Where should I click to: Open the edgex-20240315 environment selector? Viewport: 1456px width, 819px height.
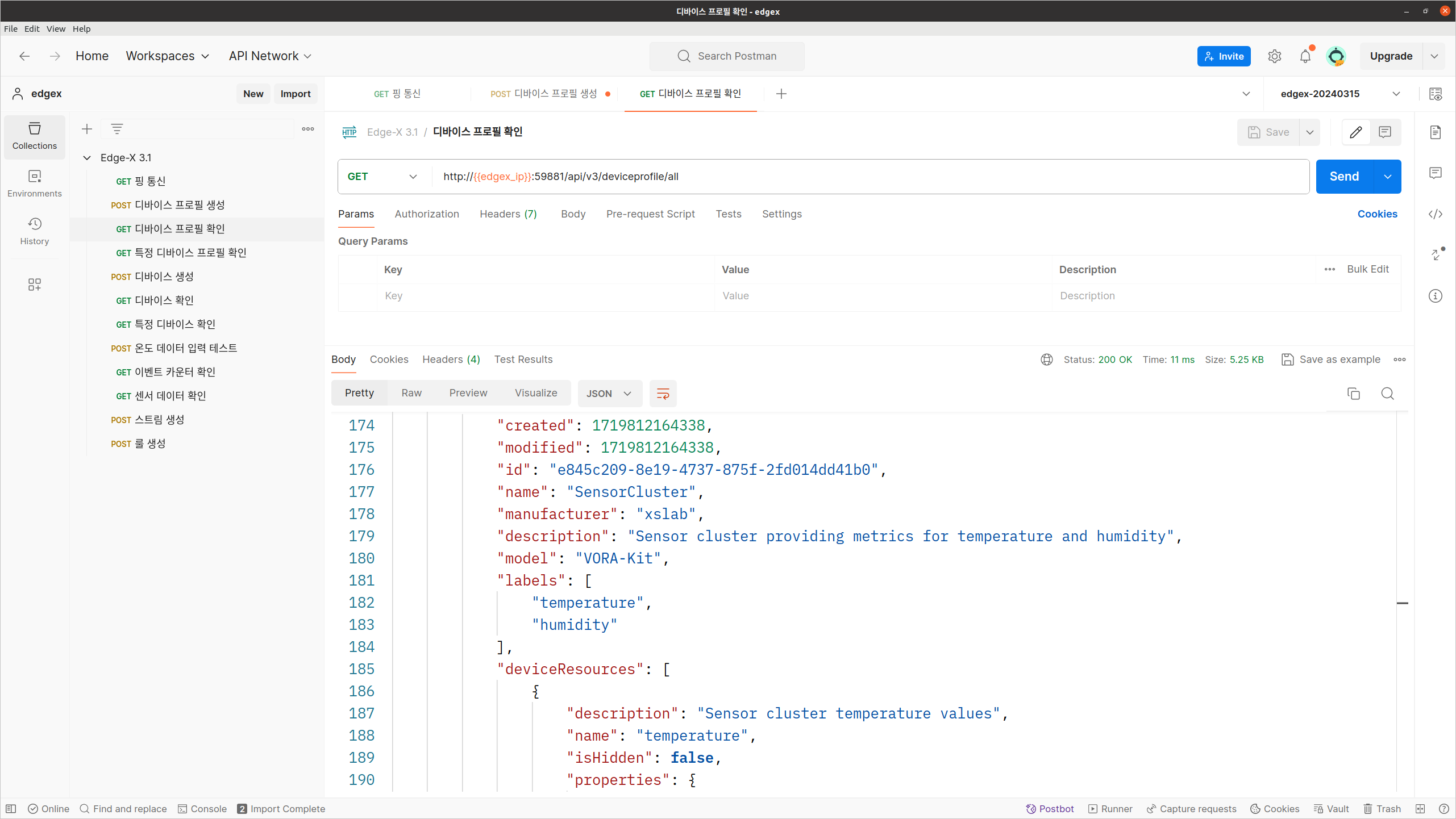1341,94
